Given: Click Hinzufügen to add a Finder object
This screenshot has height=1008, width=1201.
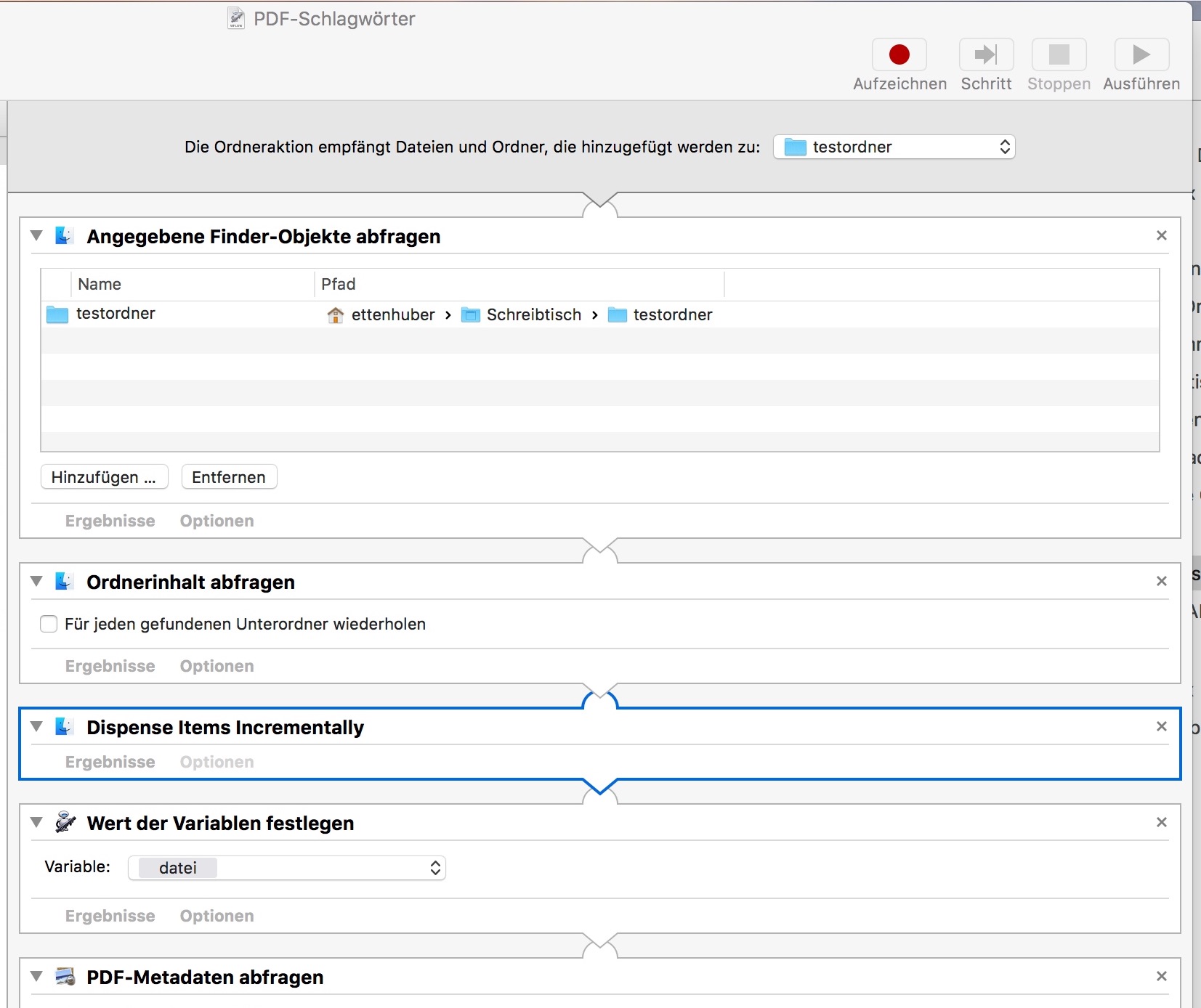Looking at the screenshot, I should [x=104, y=476].
